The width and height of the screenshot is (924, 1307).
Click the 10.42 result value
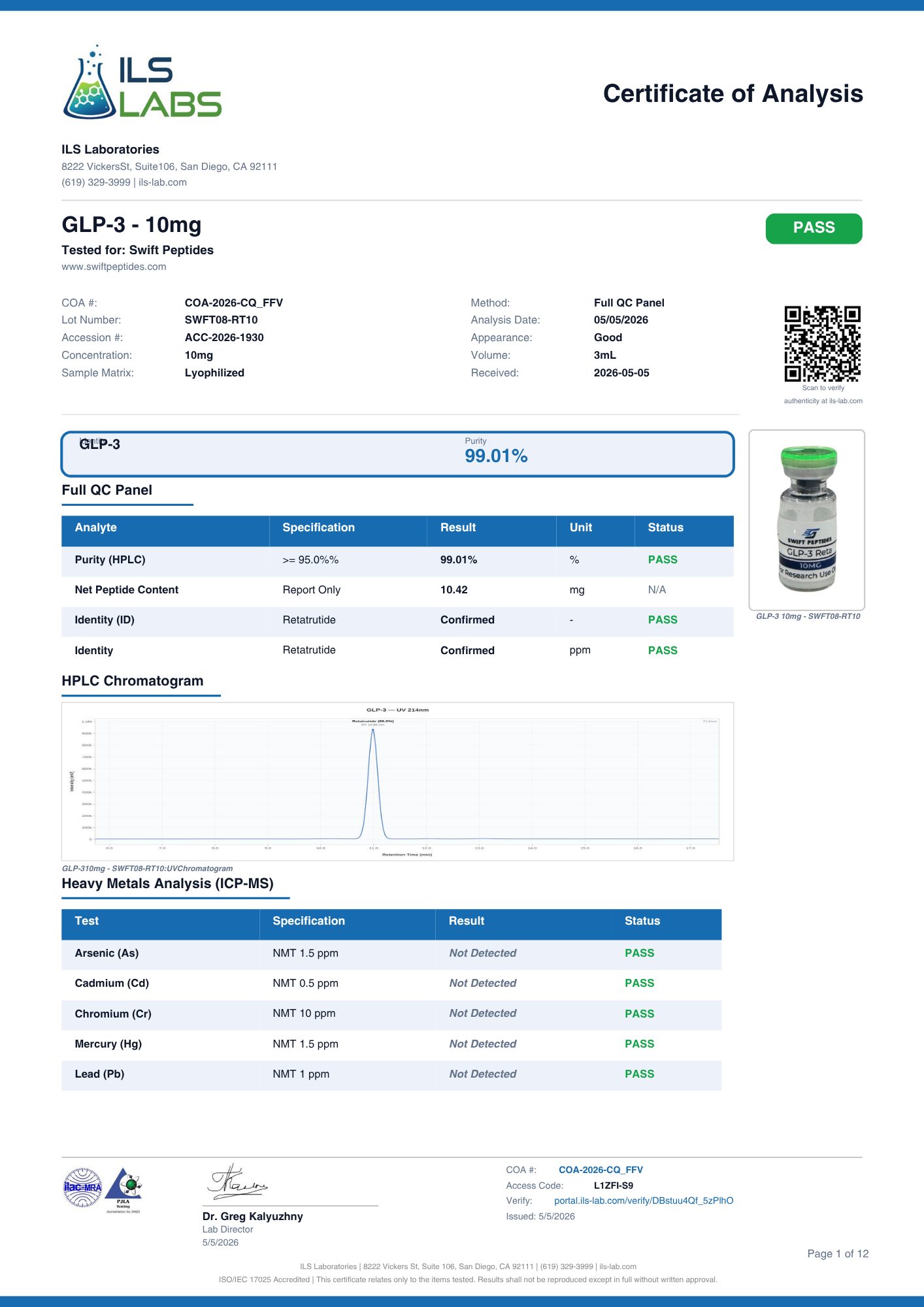[x=454, y=589]
